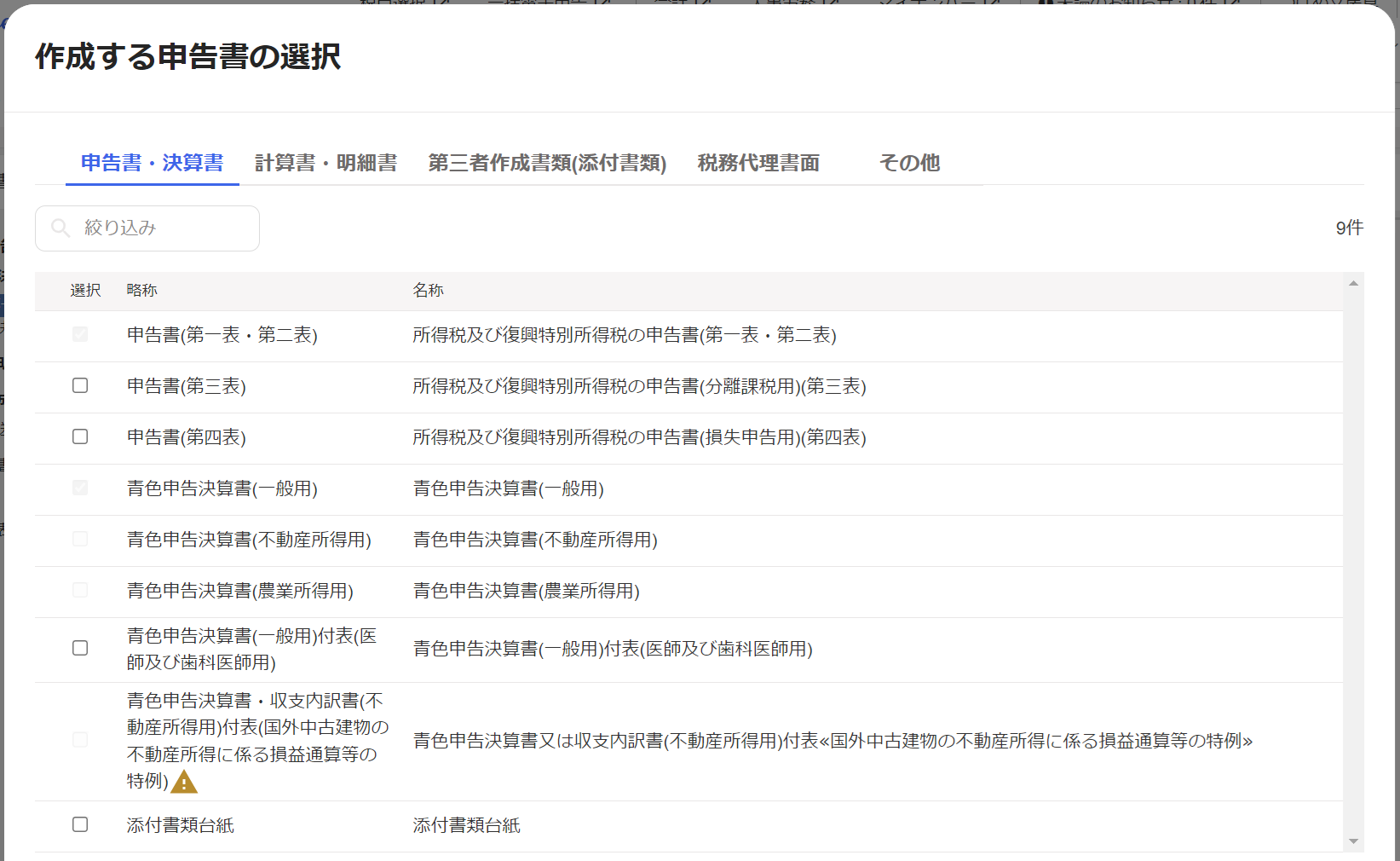
Task: Select the 税務代理書面 tab
Action: click(758, 163)
